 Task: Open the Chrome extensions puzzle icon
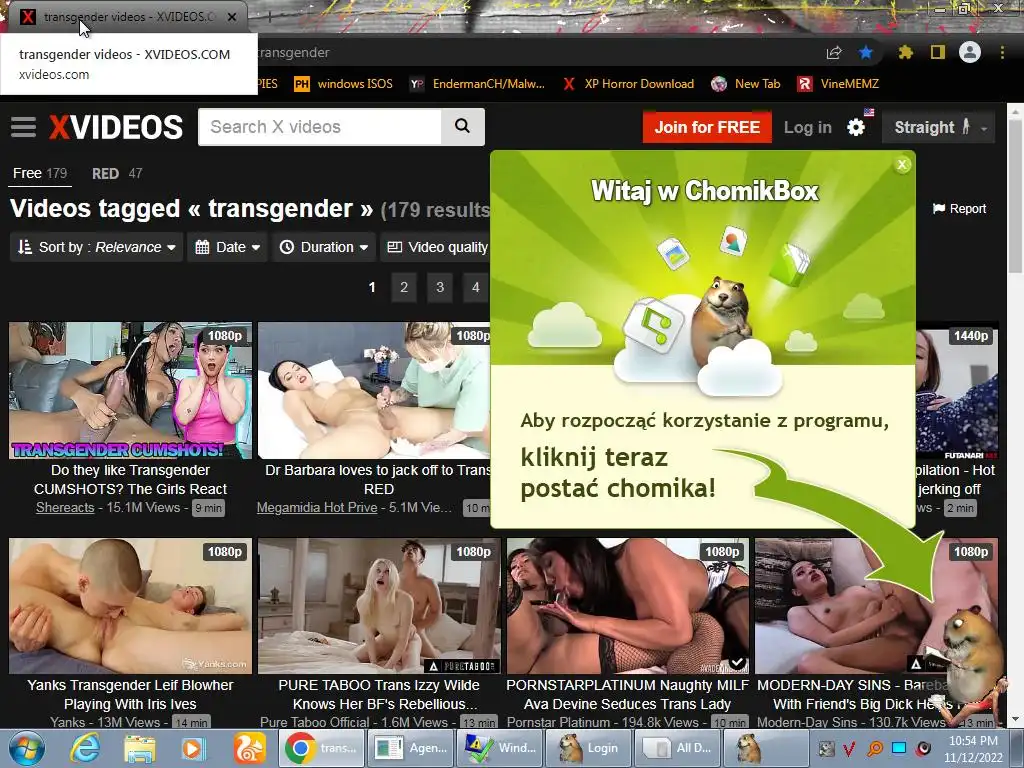(x=905, y=52)
